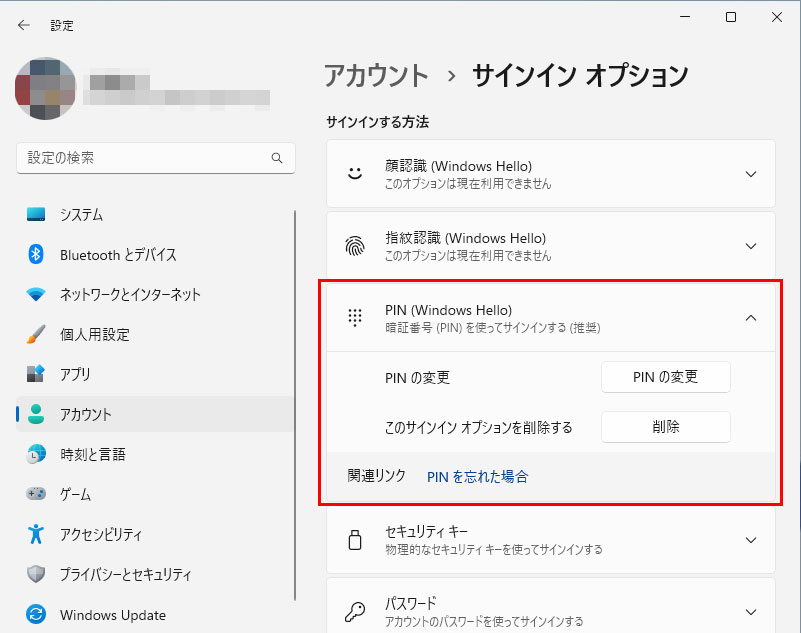Image resolution: width=801 pixels, height=633 pixels.
Task: Open Windows Update settings
Action: tap(155, 614)
